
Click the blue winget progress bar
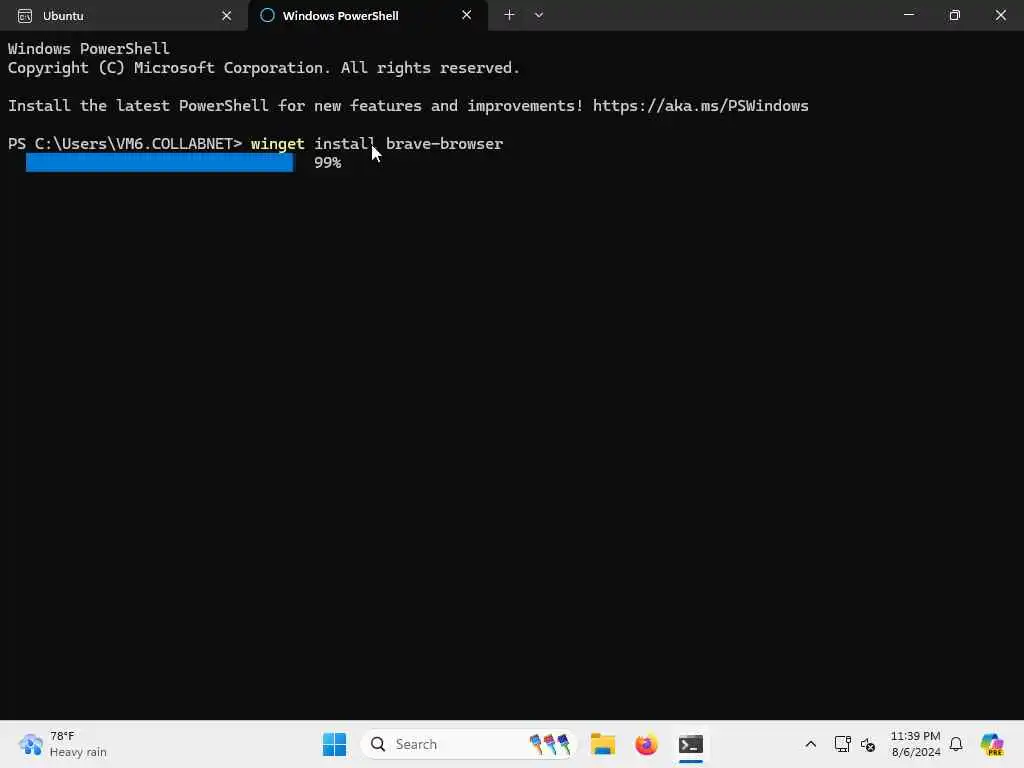pyautogui.click(x=159, y=163)
